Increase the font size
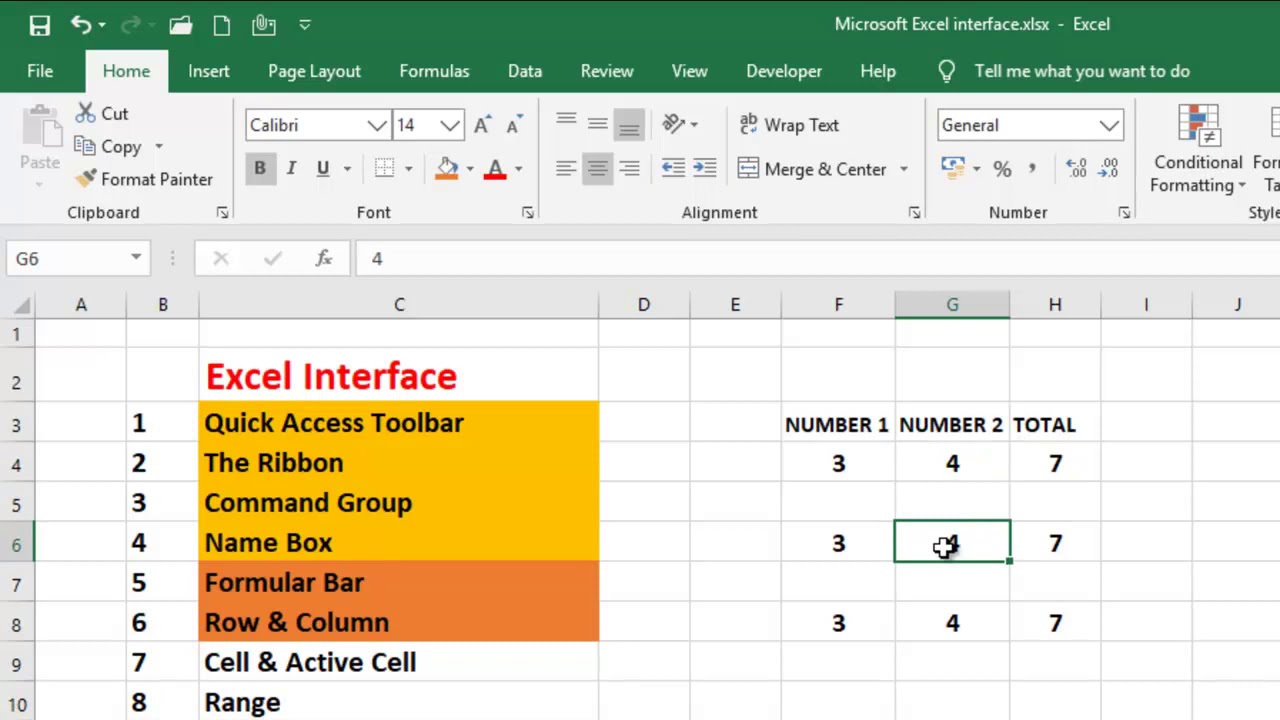The height and width of the screenshot is (720, 1280). point(482,125)
